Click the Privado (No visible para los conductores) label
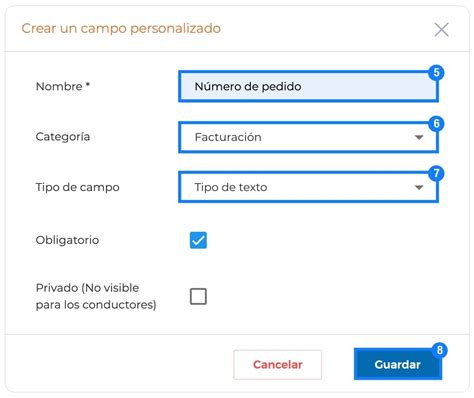The width and height of the screenshot is (474, 398). pyautogui.click(x=96, y=296)
